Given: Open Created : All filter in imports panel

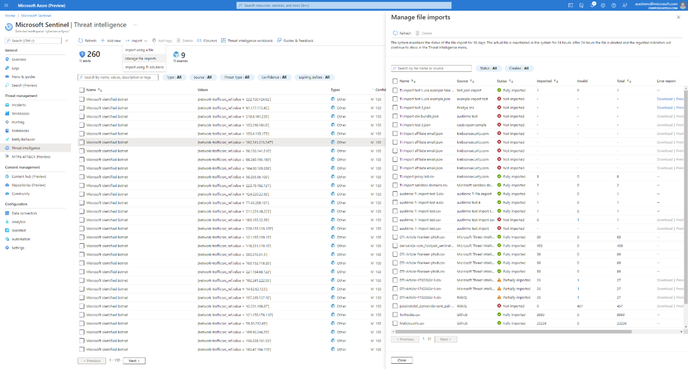Looking at the screenshot, I should coord(519,68).
